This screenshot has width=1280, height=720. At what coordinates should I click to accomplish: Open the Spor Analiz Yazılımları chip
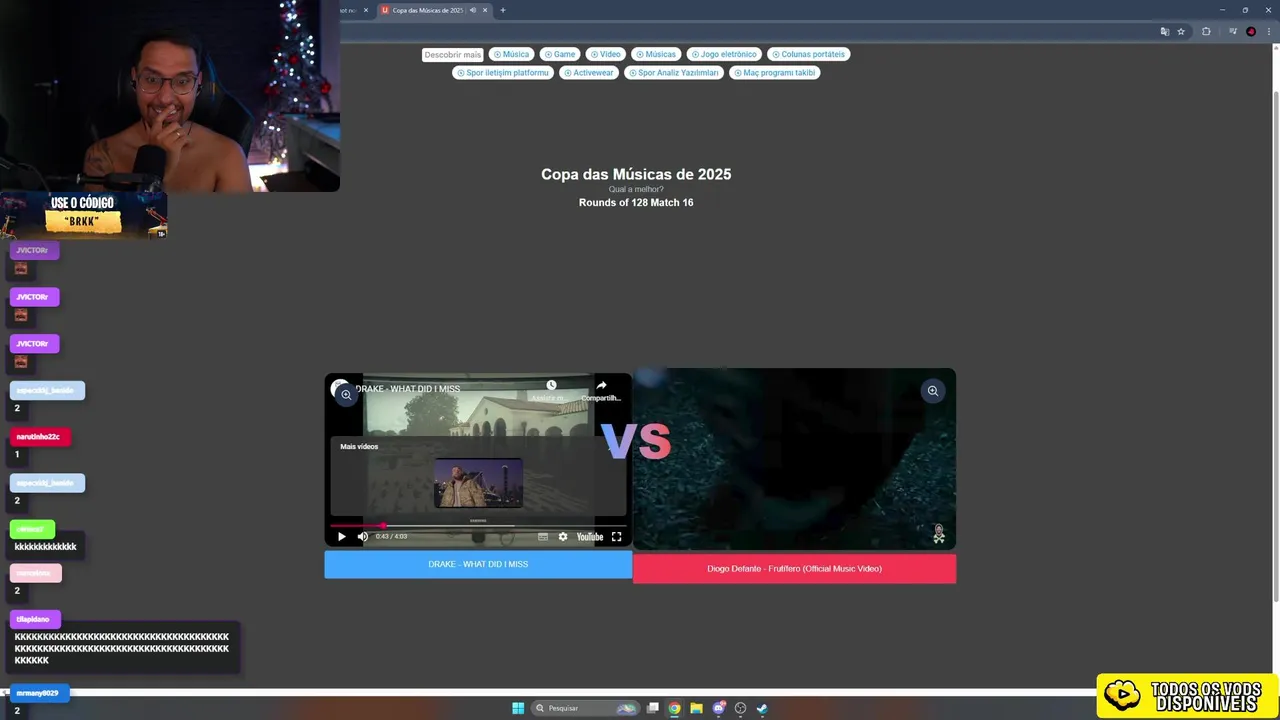point(673,73)
